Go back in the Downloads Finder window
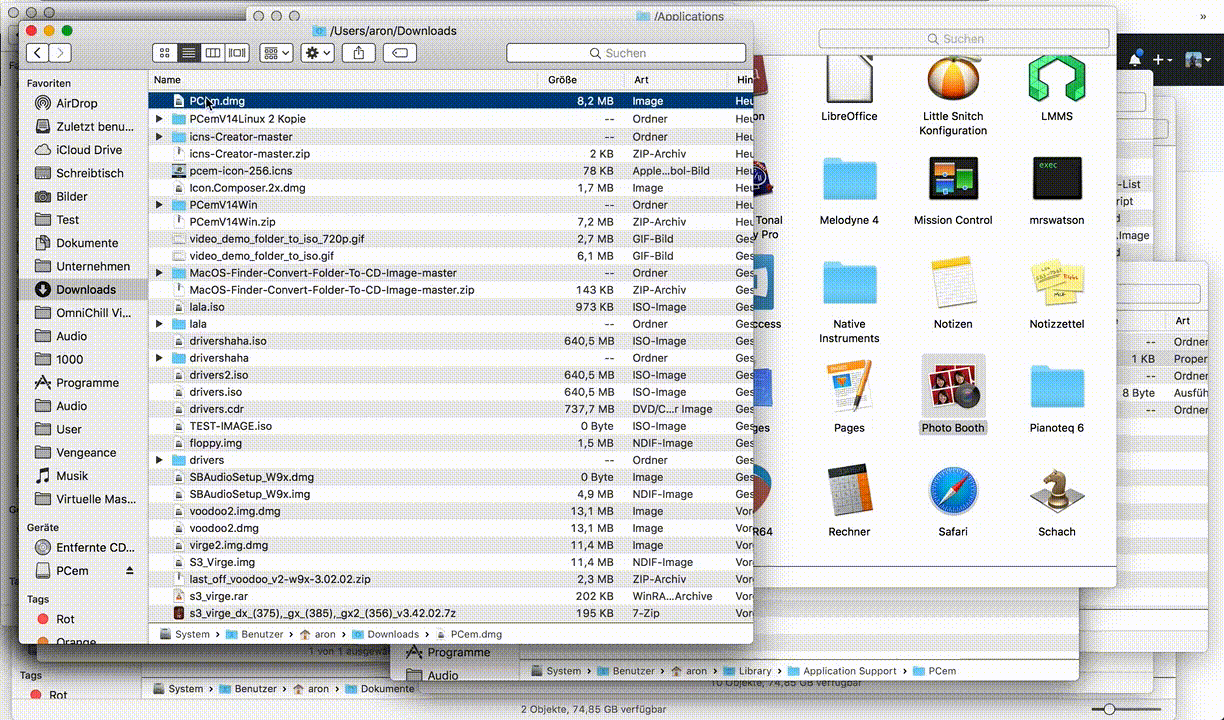1224x720 pixels. (x=38, y=53)
